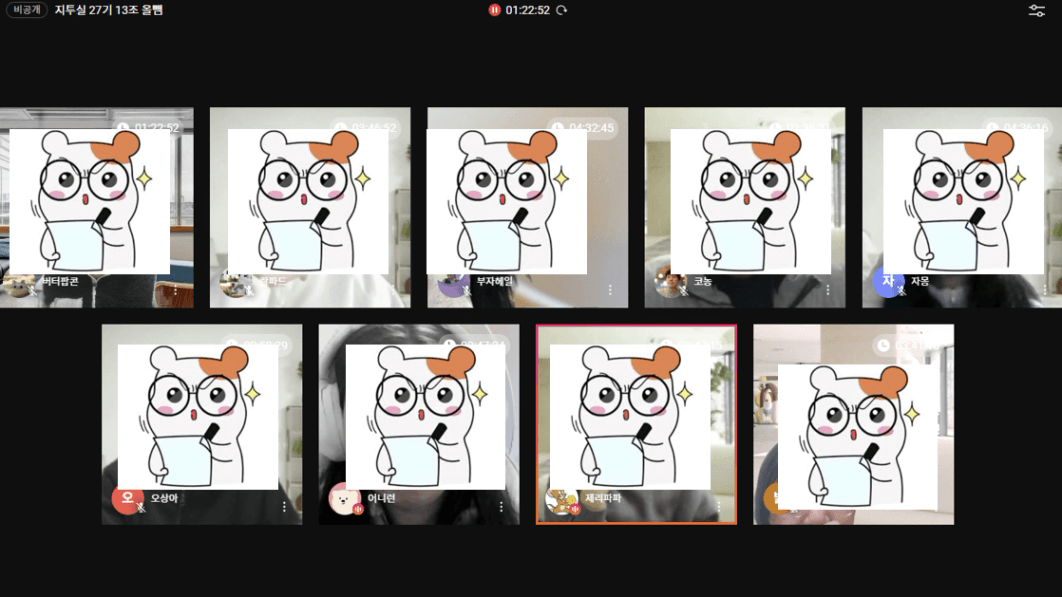This screenshot has height=597, width=1062.
Task: Select the highlighted 제리파파 video tile
Action: coord(636,424)
